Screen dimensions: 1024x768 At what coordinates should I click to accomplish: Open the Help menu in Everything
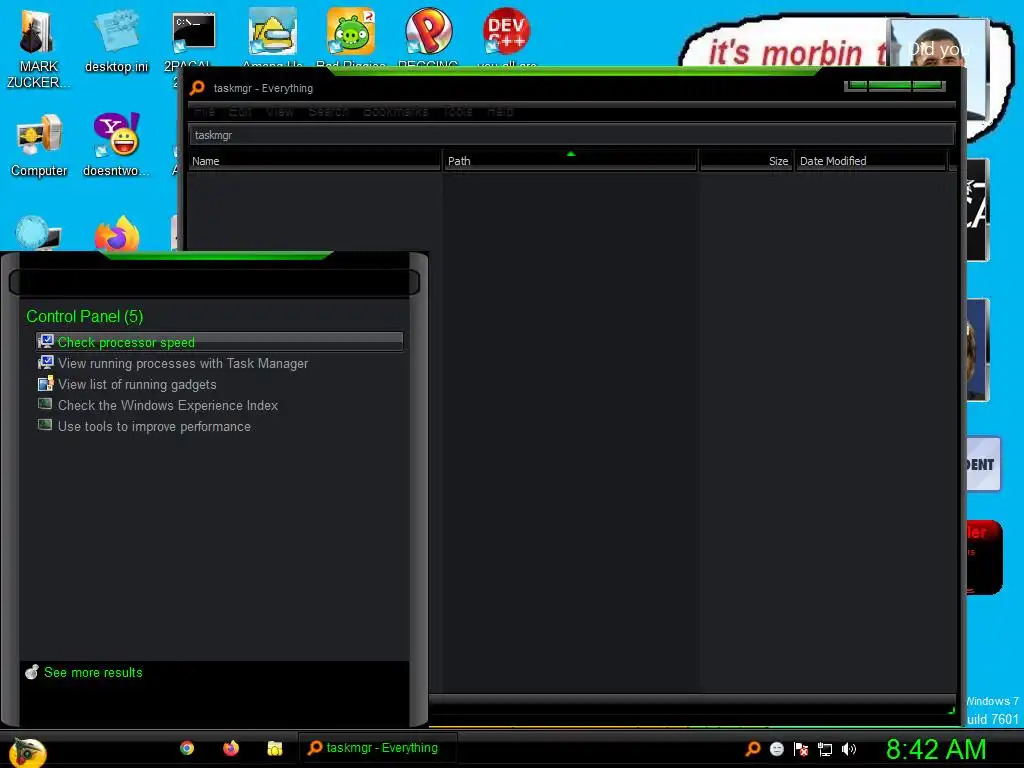tap(500, 112)
